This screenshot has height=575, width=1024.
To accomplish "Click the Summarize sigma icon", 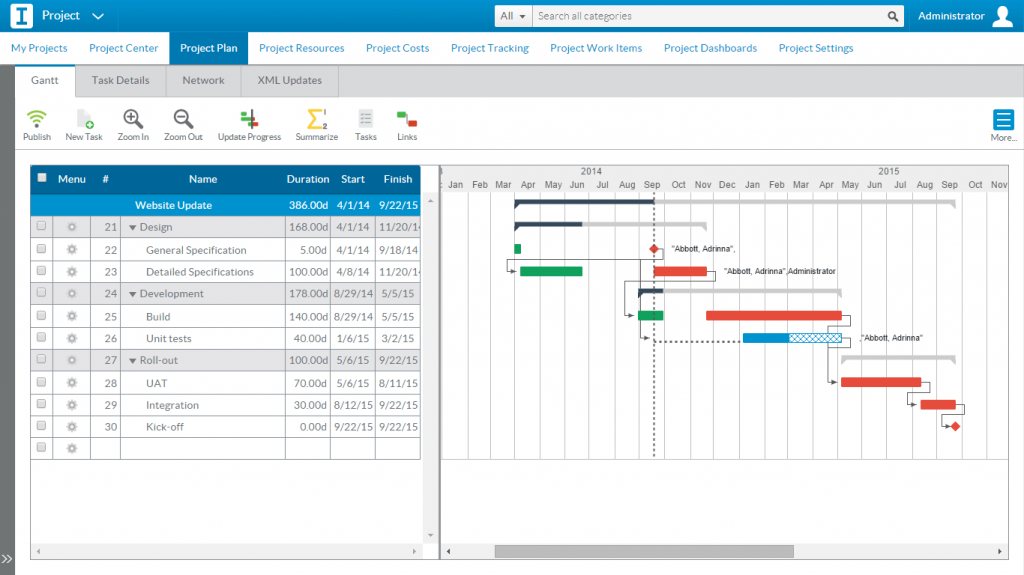I will [x=317, y=119].
